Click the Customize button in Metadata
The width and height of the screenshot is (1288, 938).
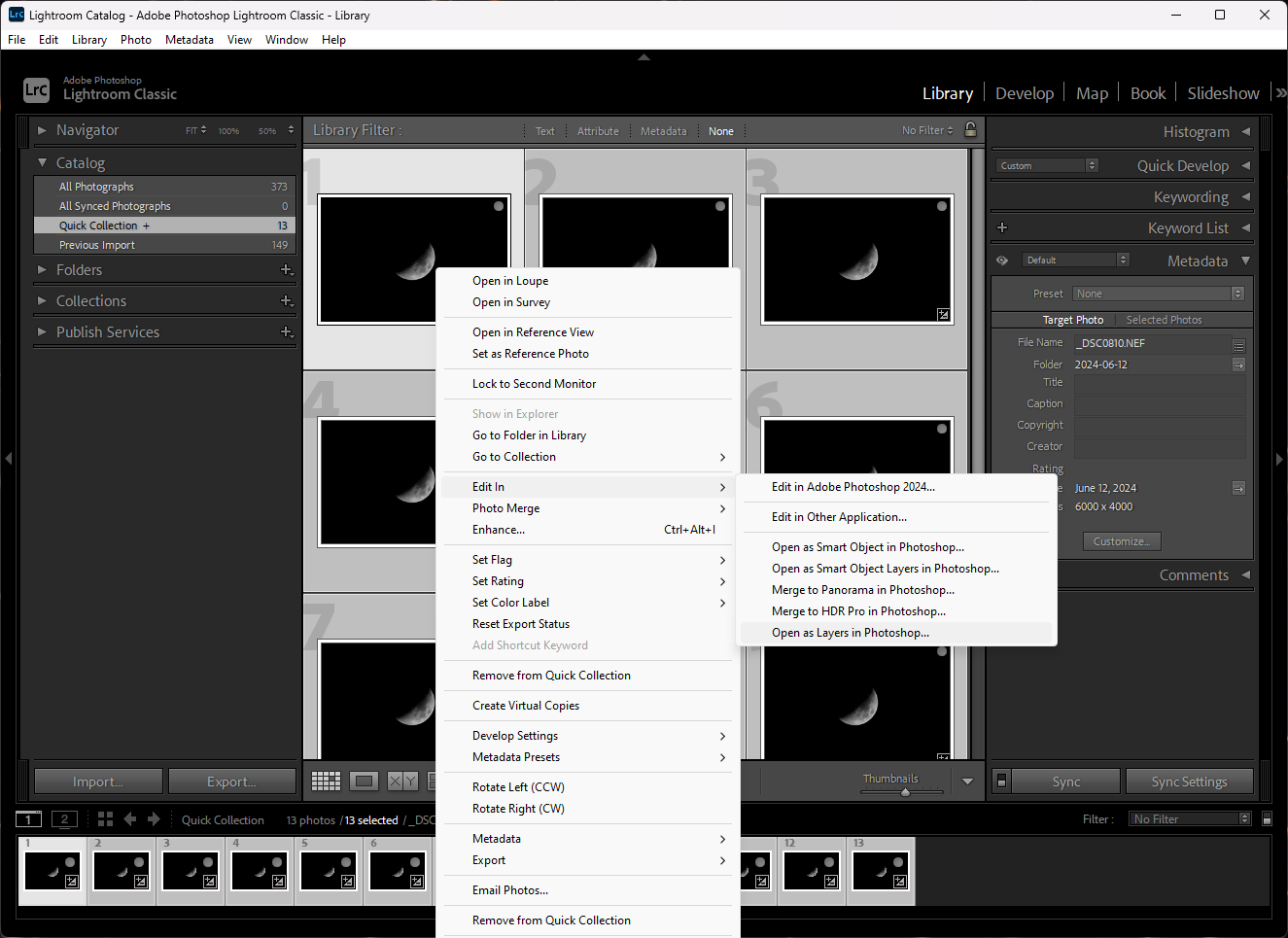[x=1122, y=541]
